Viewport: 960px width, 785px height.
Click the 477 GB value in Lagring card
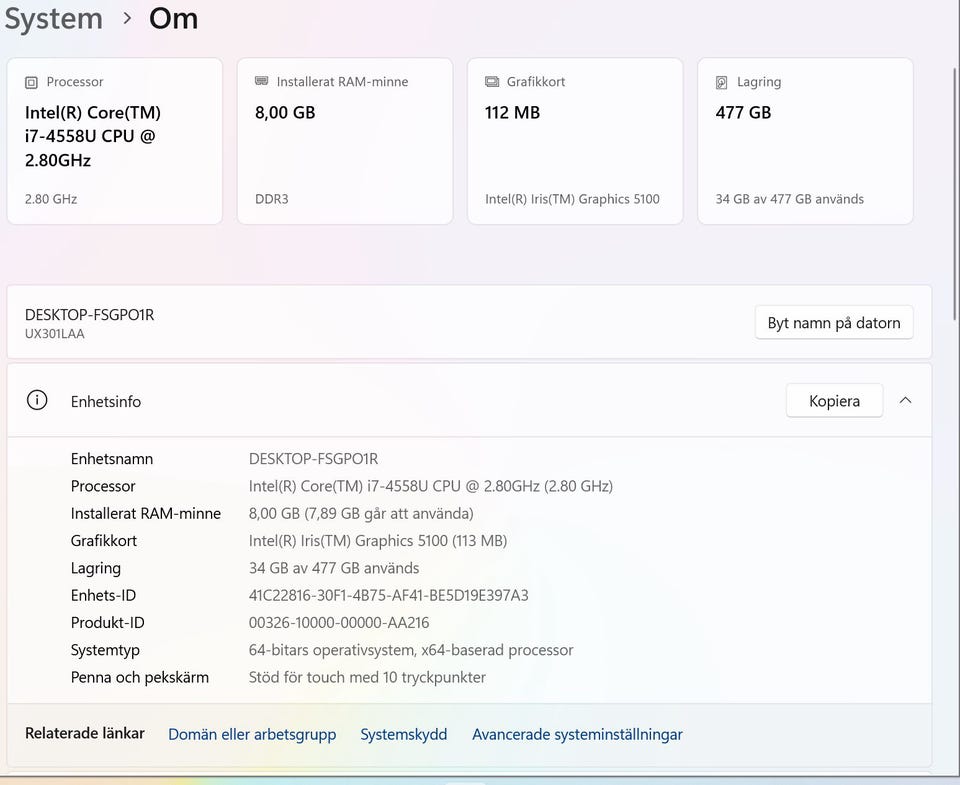point(743,113)
